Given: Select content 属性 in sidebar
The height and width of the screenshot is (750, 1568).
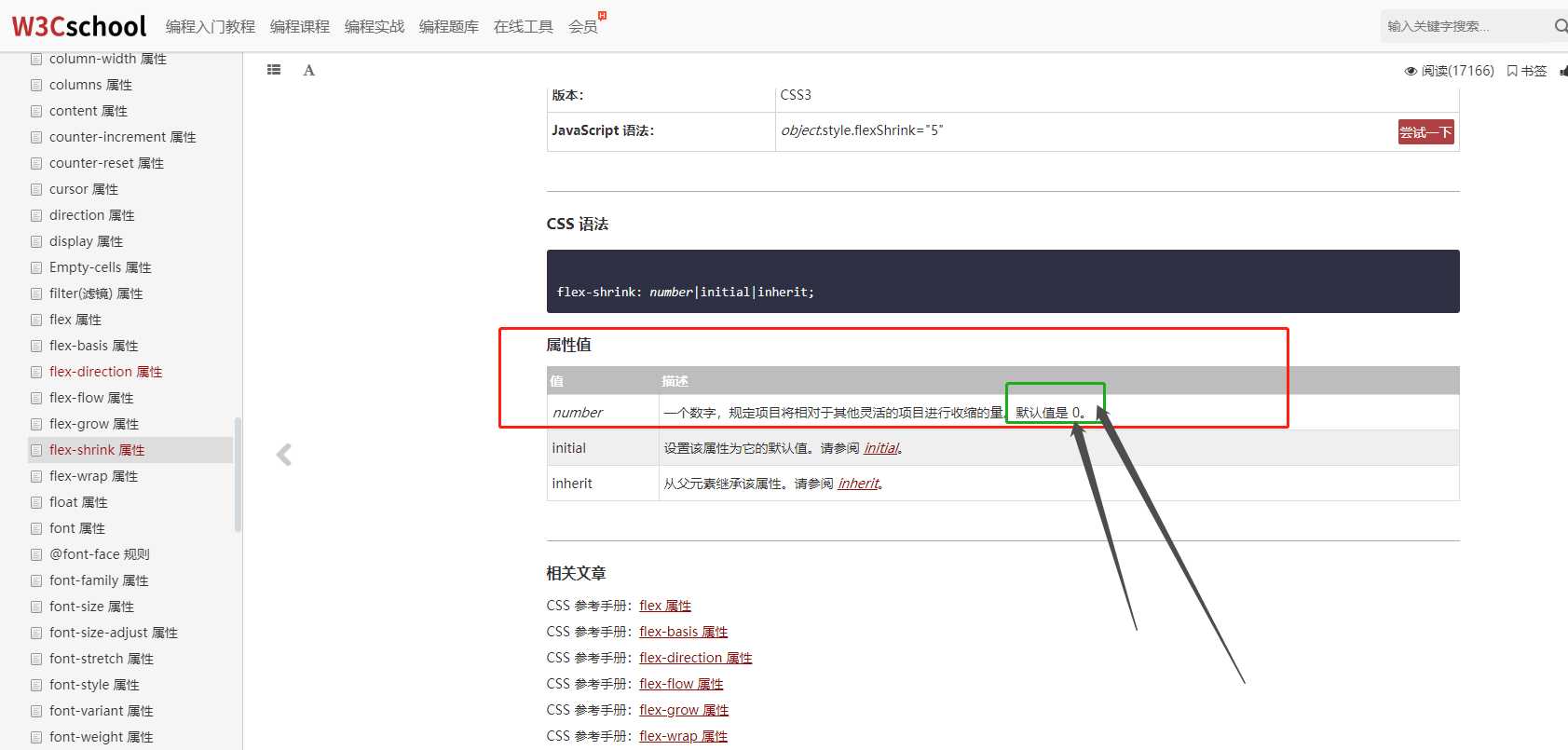Looking at the screenshot, I should 89,111.
